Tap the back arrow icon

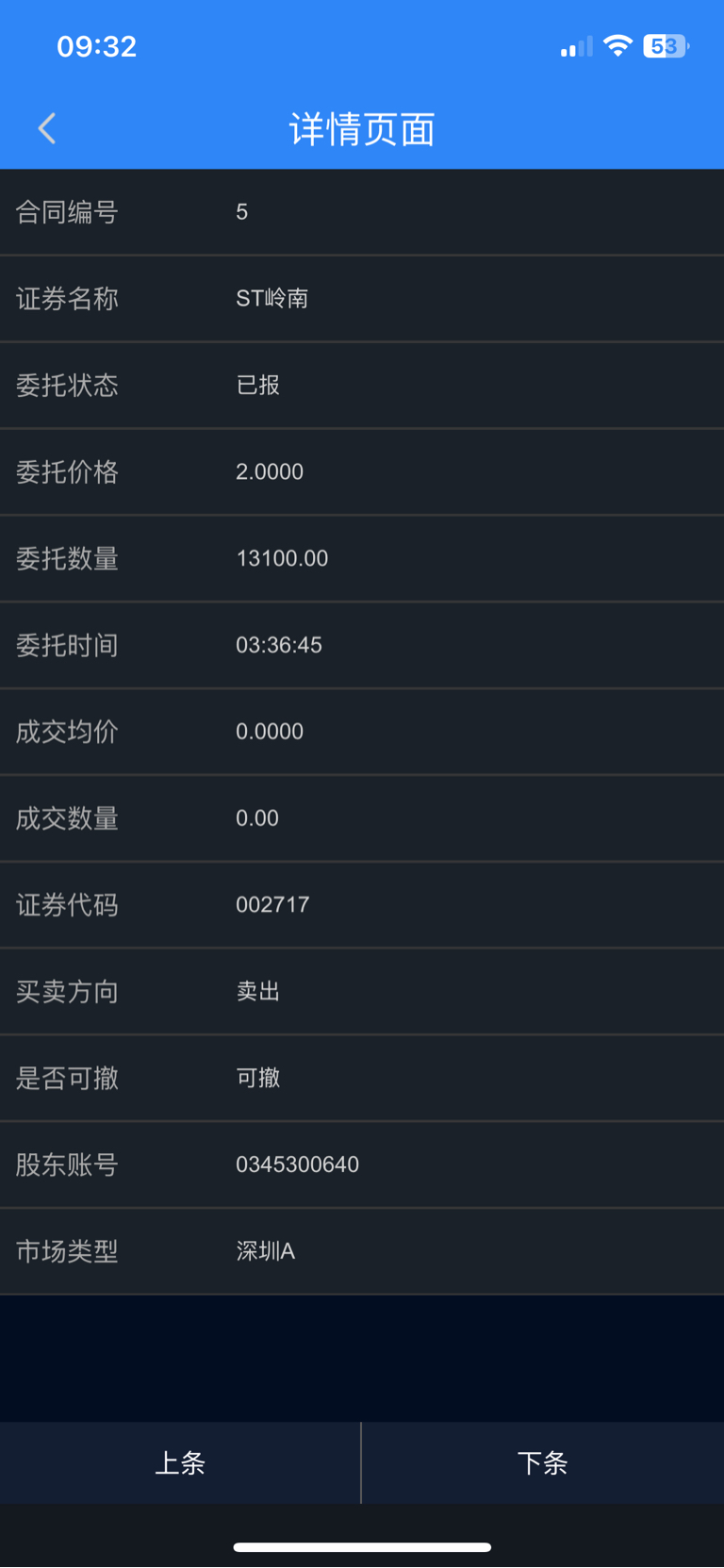click(x=47, y=128)
